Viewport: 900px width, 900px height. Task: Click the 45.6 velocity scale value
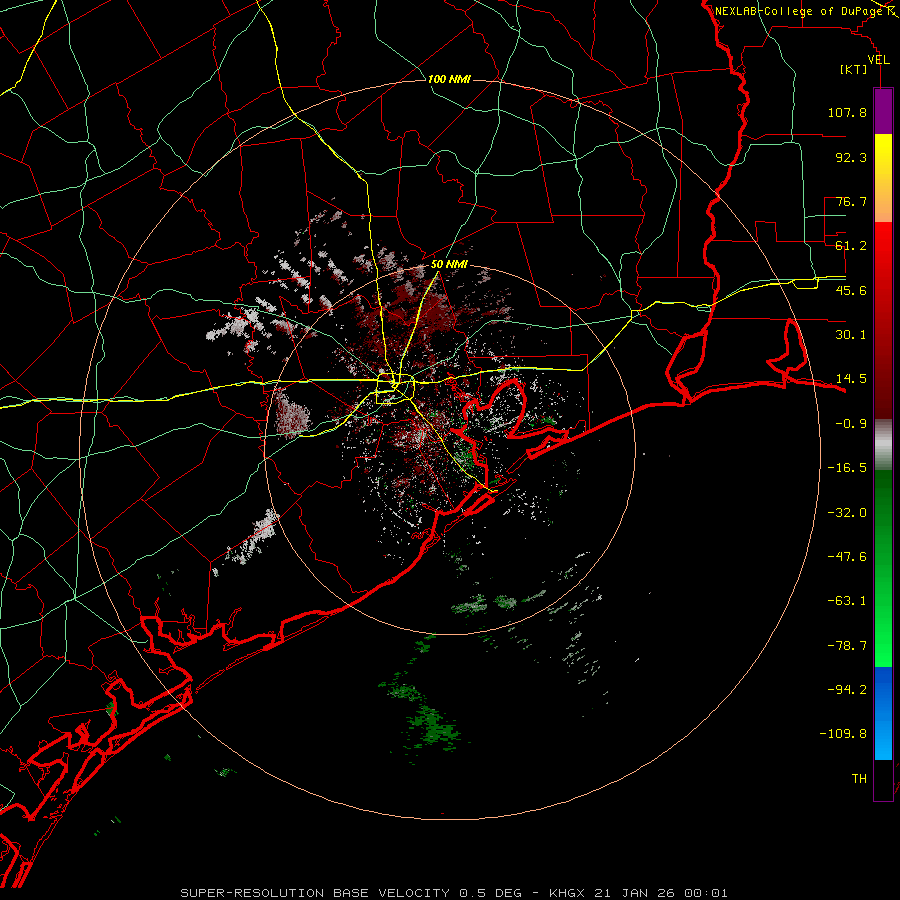pos(851,290)
